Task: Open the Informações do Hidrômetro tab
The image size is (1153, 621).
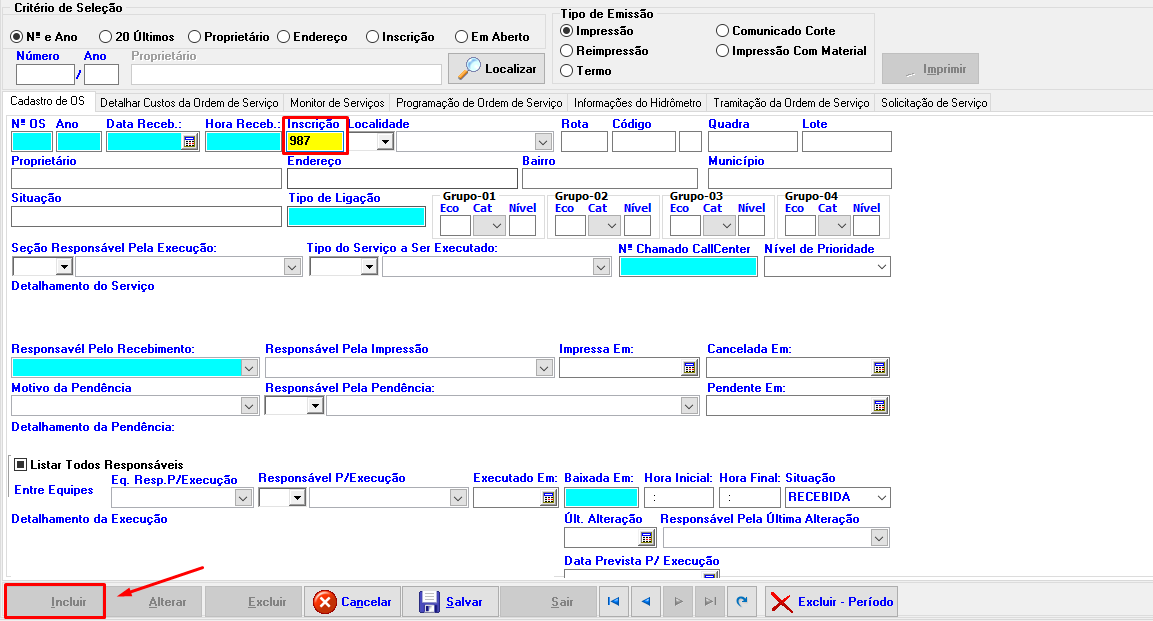Action: click(x=637, y=103)
